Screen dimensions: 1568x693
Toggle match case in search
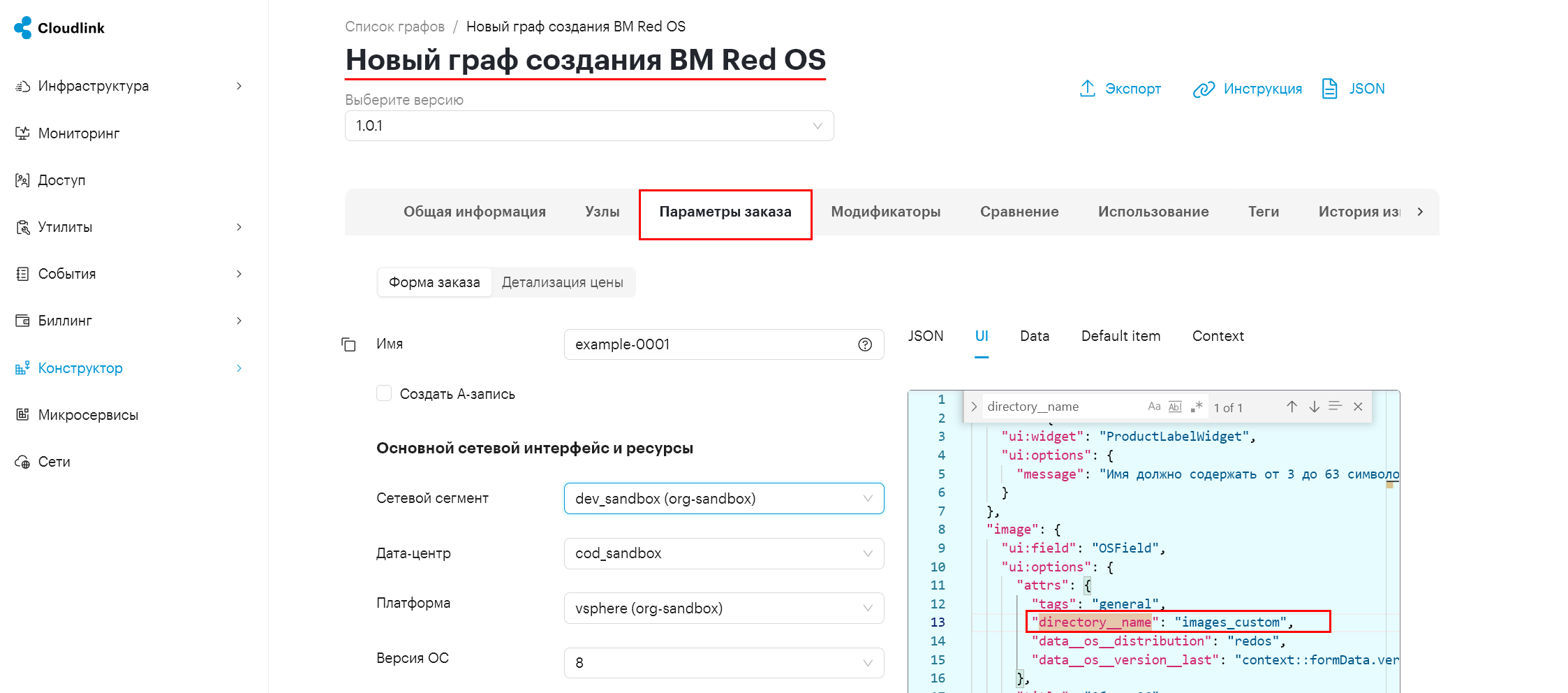tap(1154, 407)
